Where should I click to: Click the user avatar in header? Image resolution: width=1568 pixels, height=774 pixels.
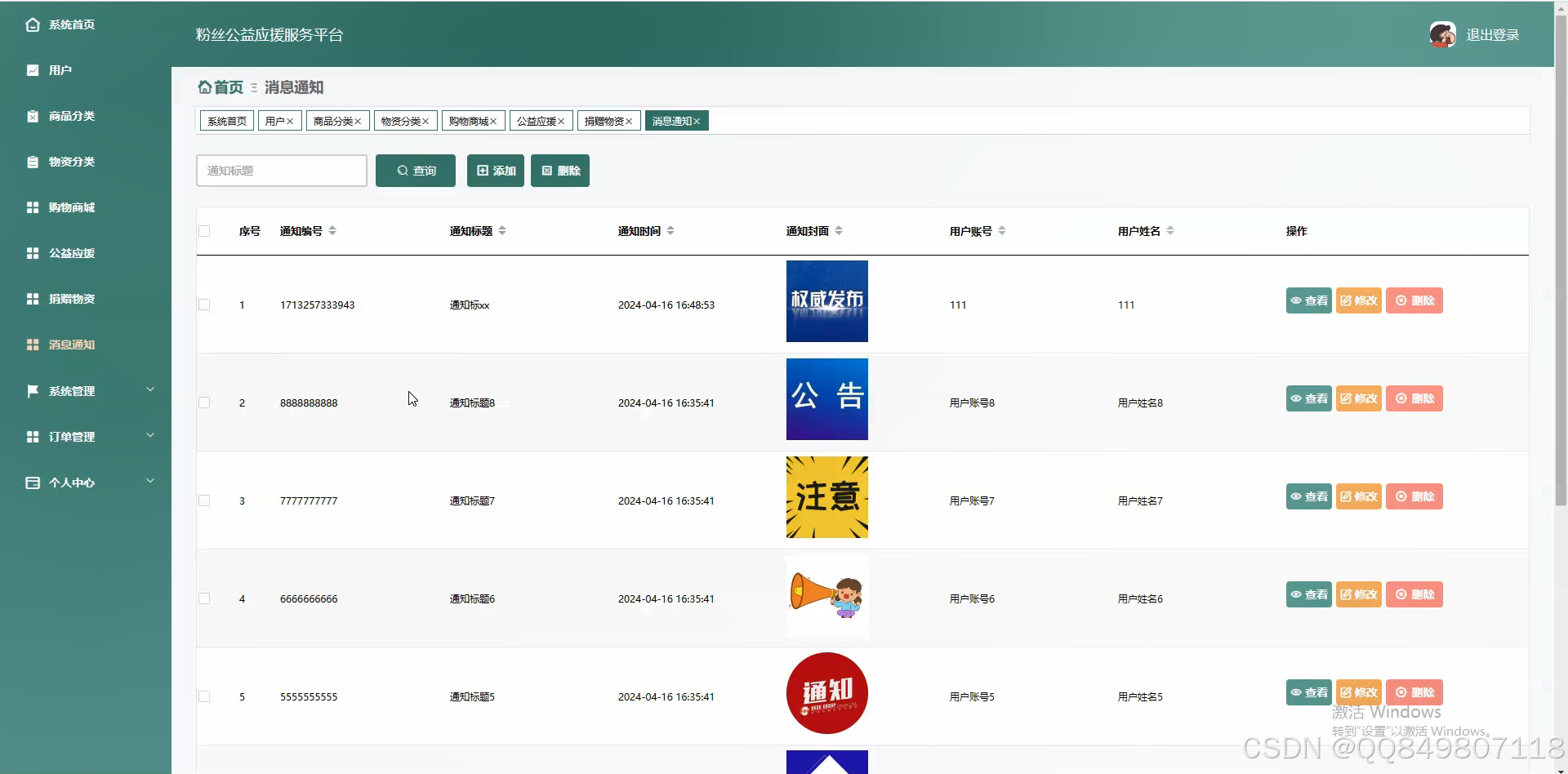(x=1442, y=34)
